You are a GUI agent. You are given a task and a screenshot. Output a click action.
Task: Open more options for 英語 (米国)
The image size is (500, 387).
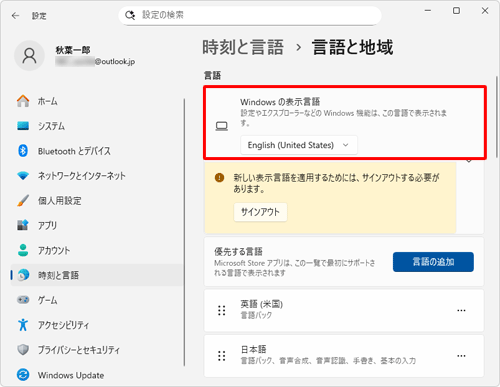click(461, 310)
